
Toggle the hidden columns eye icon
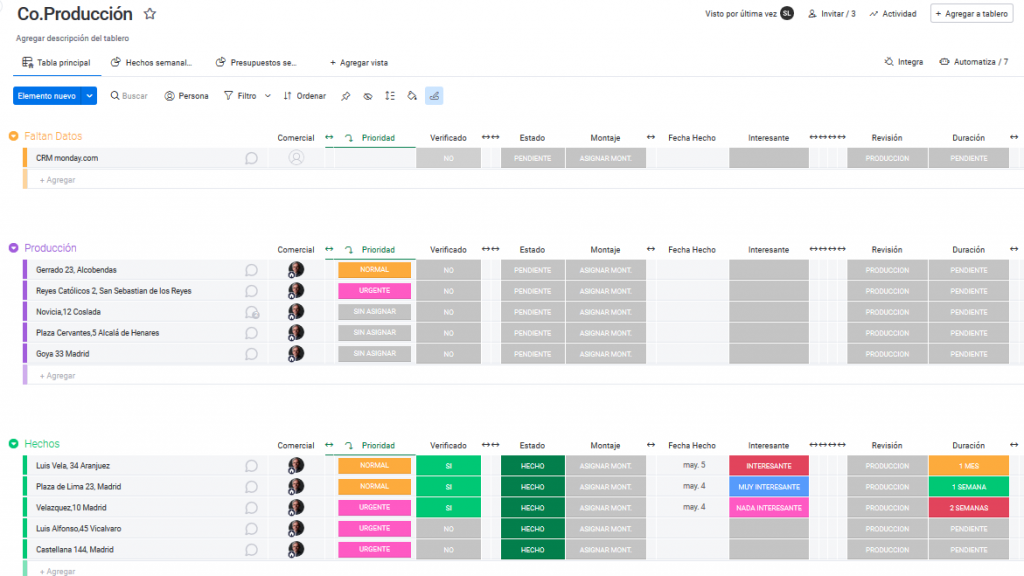click(x=368, y=96)
